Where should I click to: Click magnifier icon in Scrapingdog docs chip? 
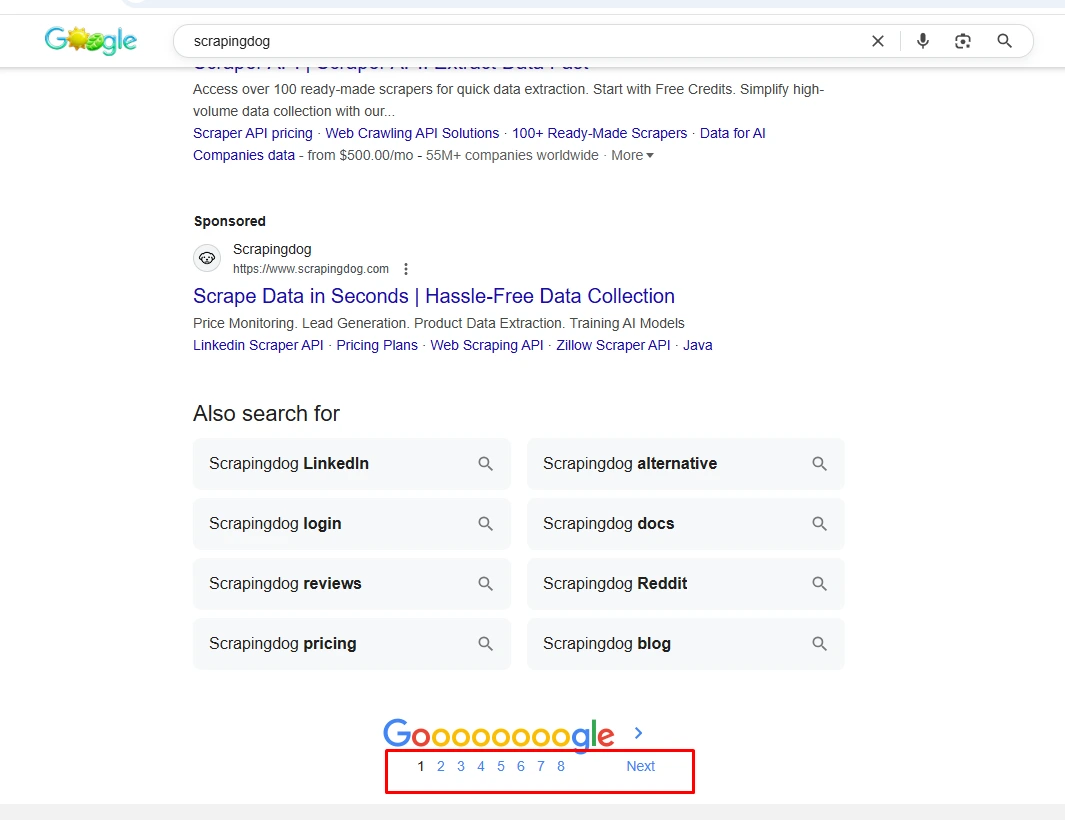(x=819, y=524)
